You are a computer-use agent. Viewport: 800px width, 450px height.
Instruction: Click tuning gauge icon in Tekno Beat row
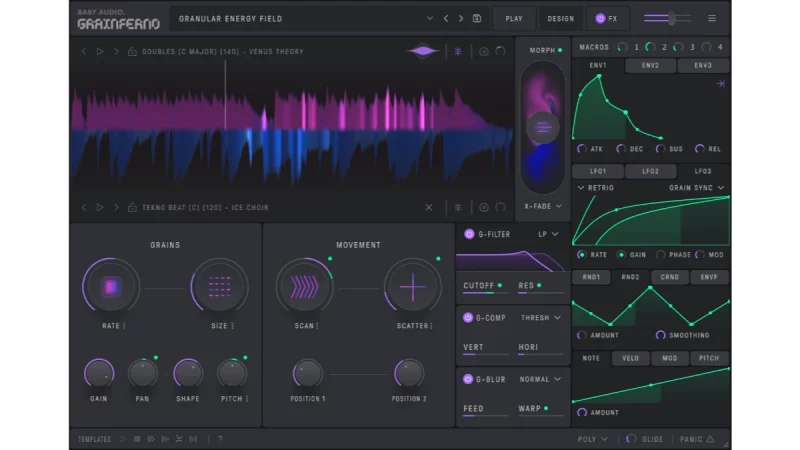[x=484, y=207]
